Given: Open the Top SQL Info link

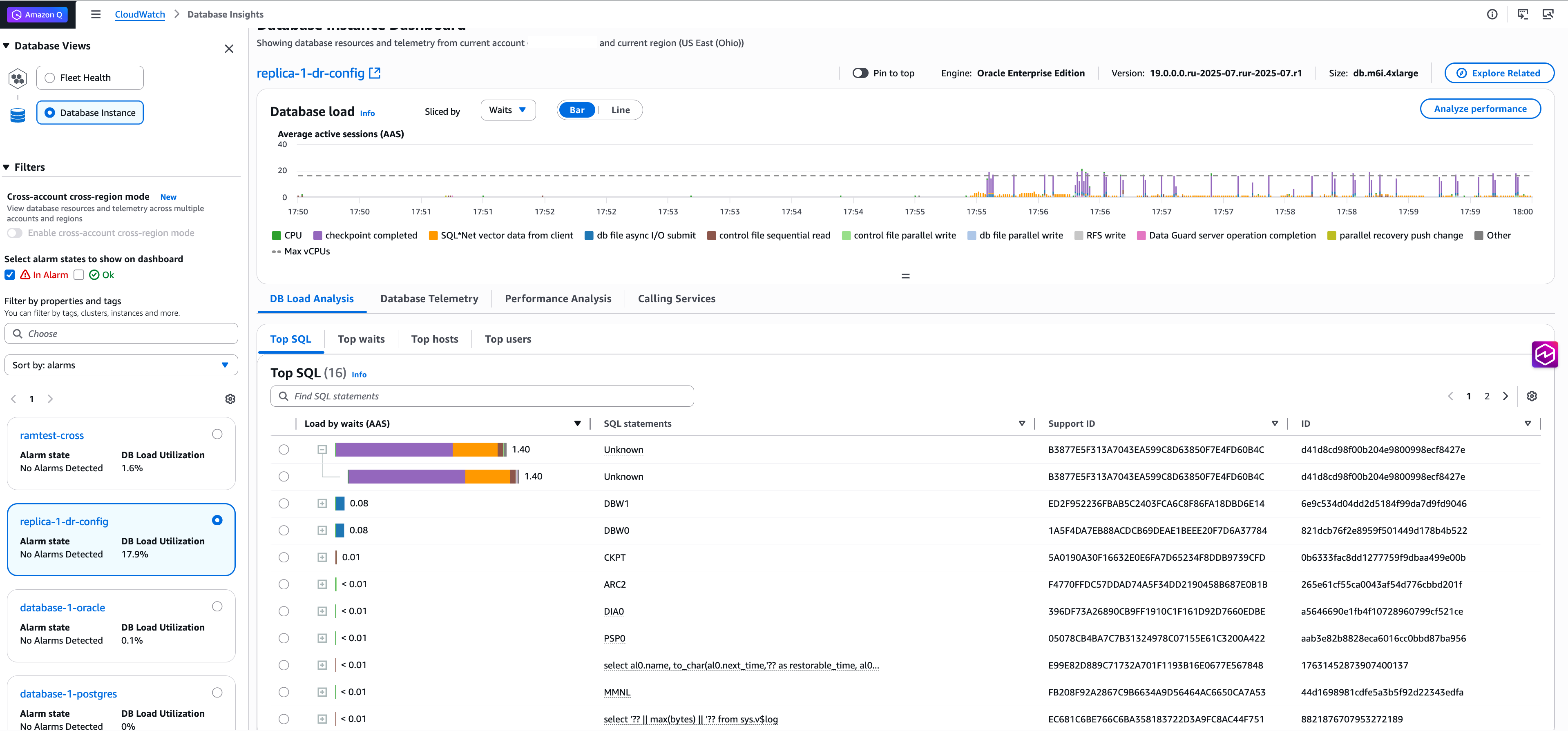Looking at the screenshot, I should pyautogui.click(x=359, y=374).
